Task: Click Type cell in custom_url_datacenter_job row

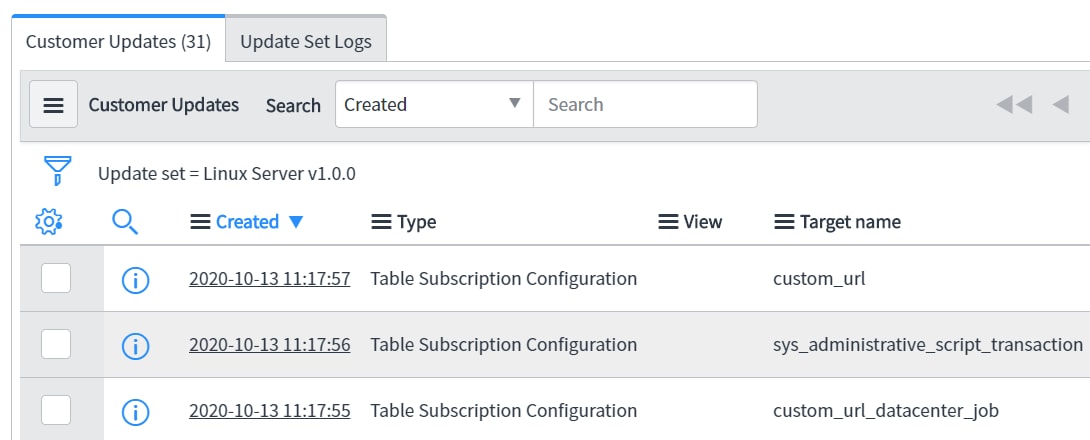Action: coord(503,411)
